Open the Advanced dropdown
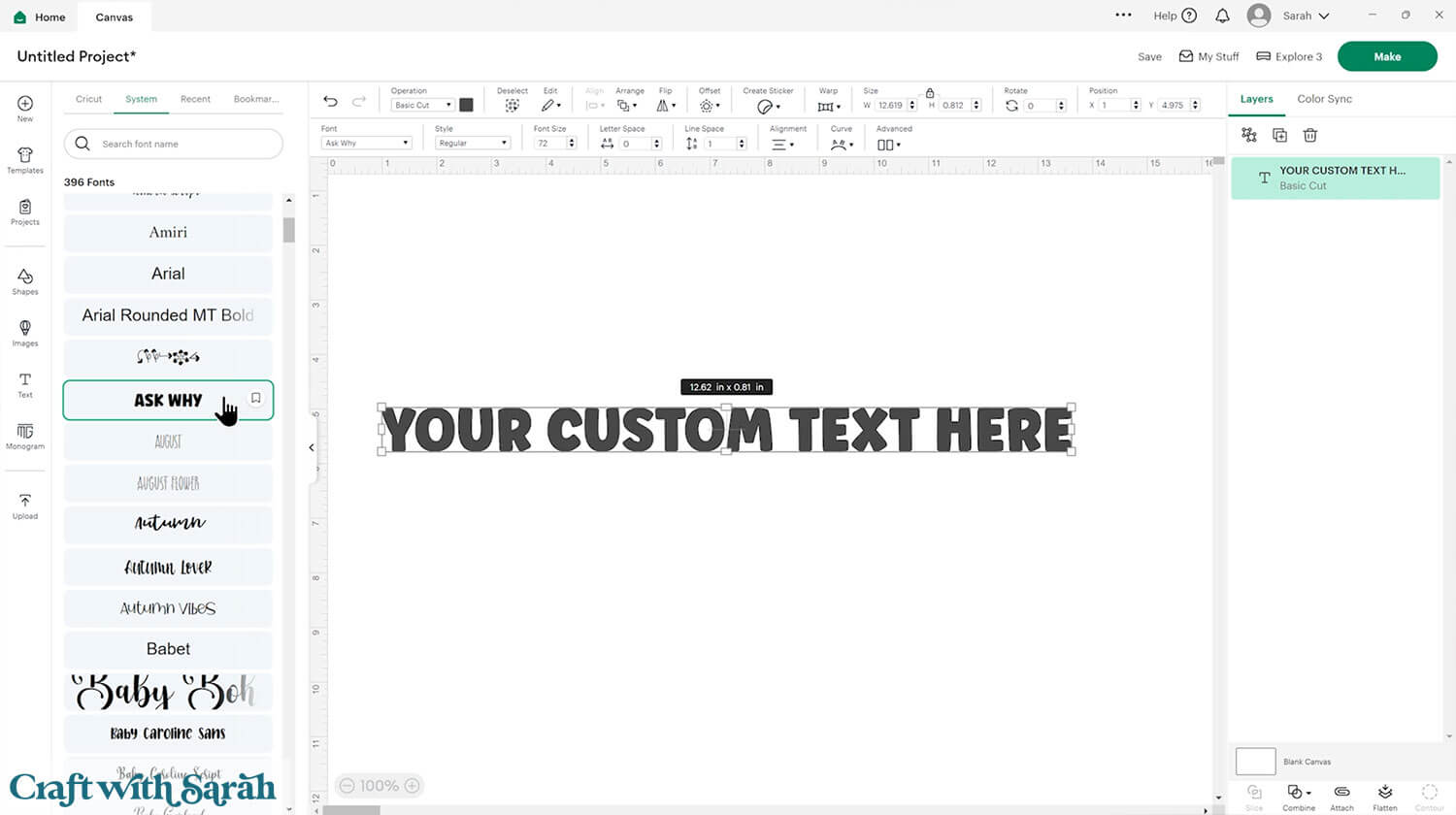1456x815 pixels. pos(888,144)
